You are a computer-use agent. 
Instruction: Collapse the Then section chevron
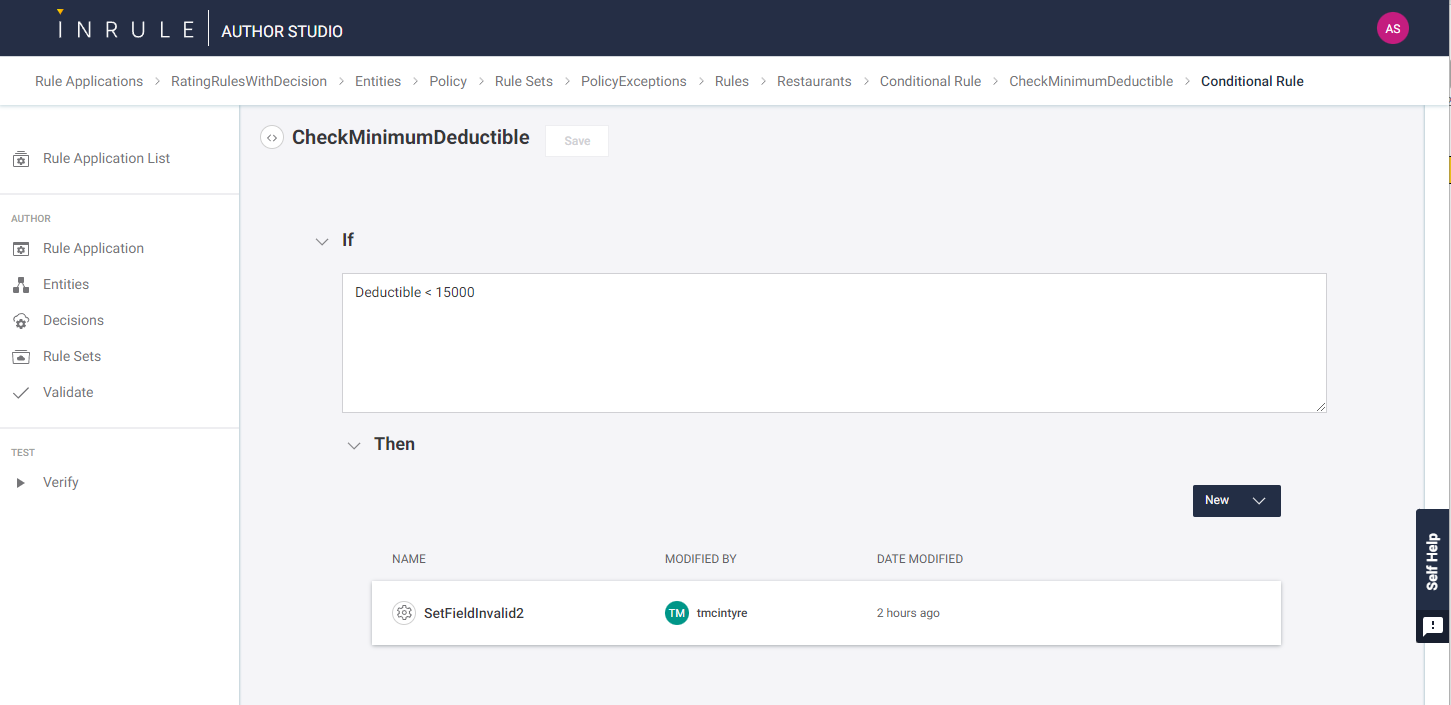click(353, 445)
